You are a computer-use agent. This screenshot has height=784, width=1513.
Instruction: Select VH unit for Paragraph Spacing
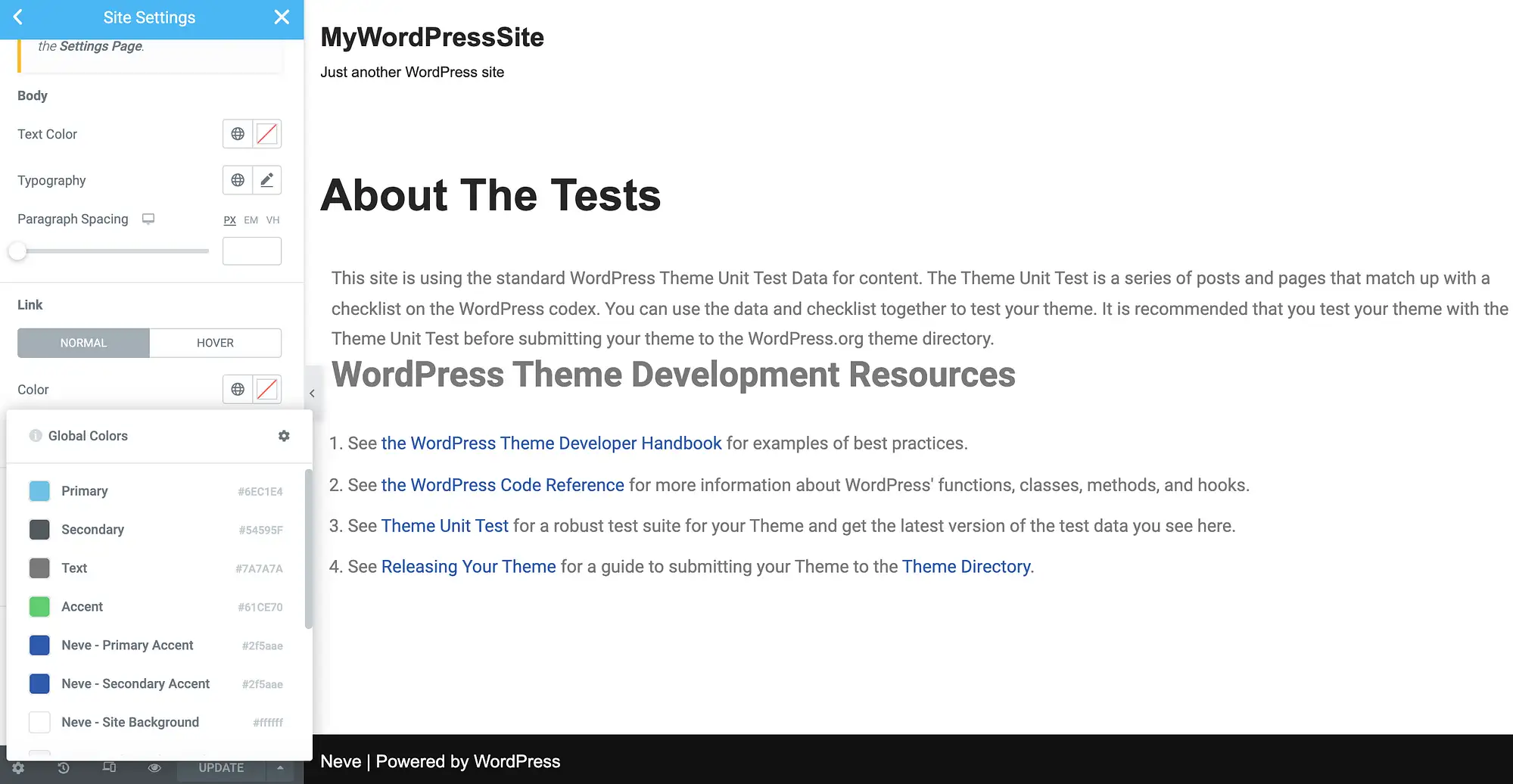273,220
